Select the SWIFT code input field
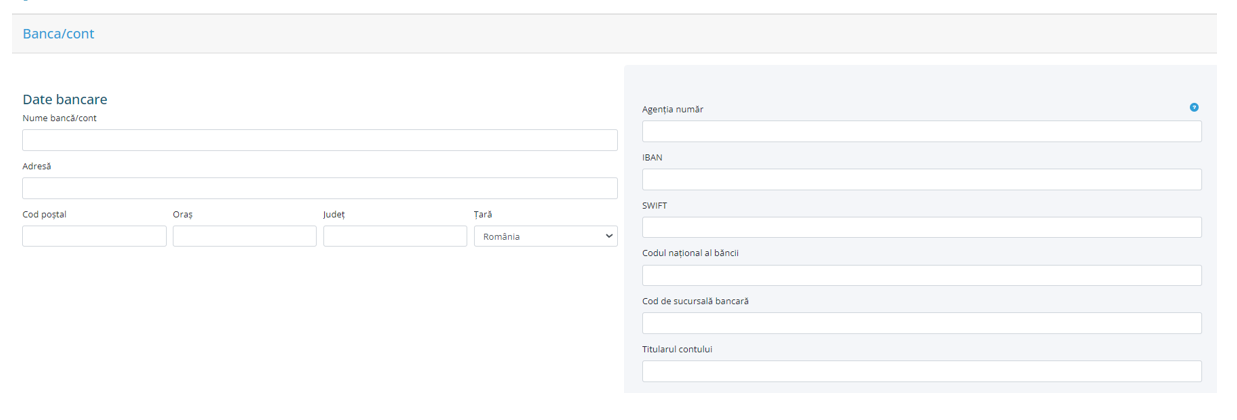Image resolution: width=1237 pixels, height=420 pixels. (x=921, y=227)
